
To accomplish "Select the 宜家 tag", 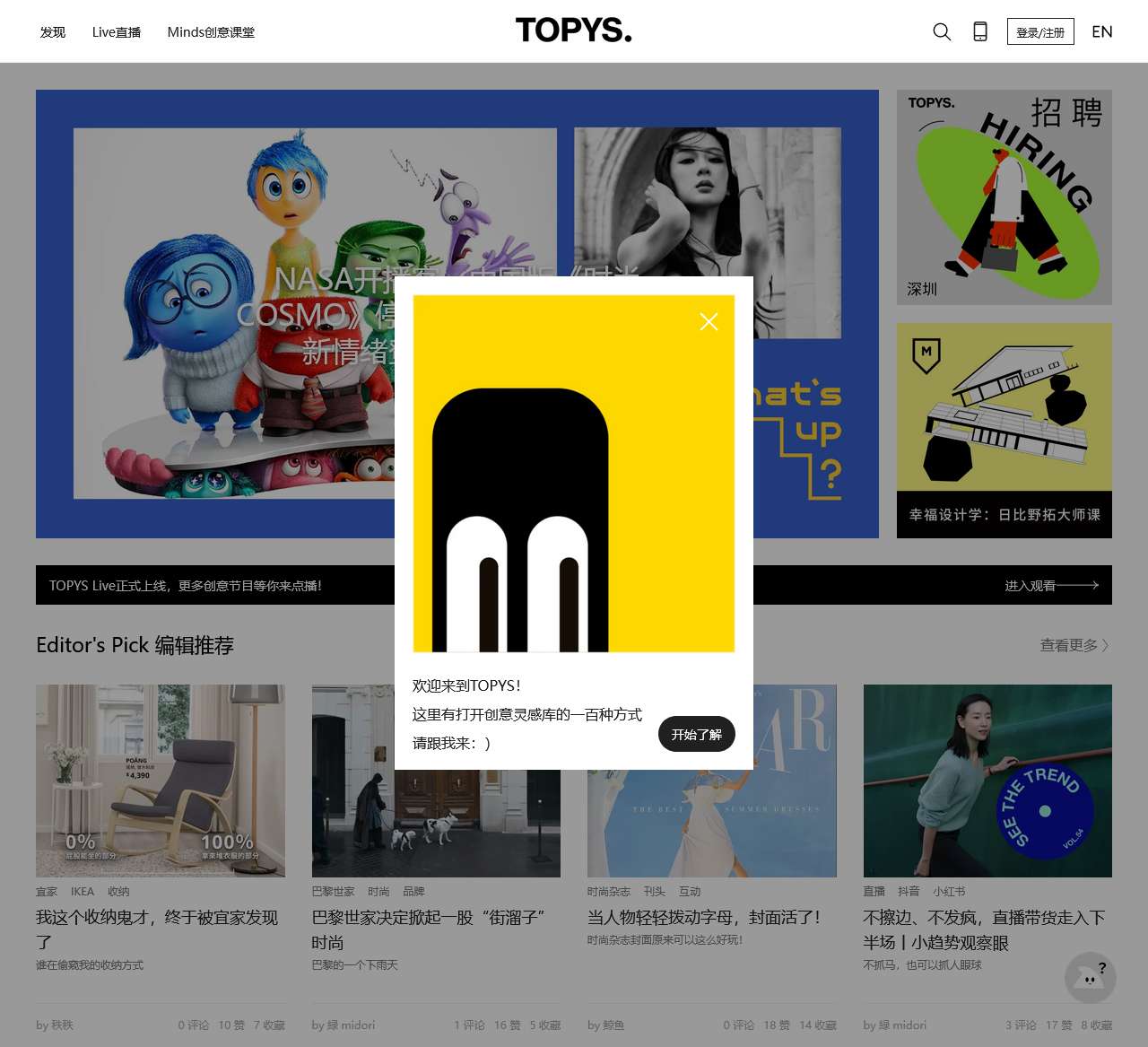I will (x=47, y=892).
